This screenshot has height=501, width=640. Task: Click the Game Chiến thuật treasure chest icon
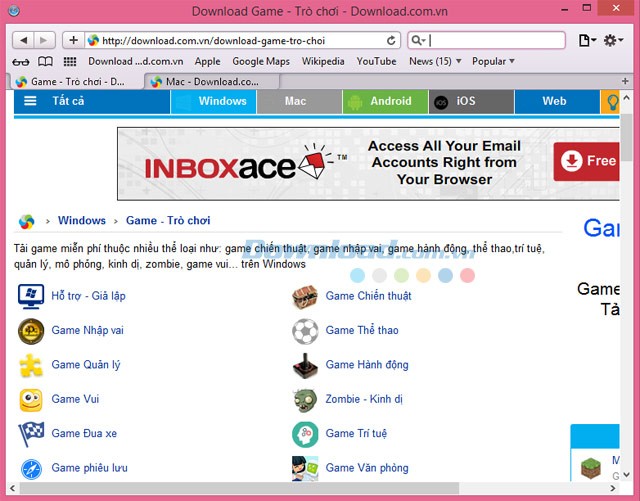click(305, 297)
